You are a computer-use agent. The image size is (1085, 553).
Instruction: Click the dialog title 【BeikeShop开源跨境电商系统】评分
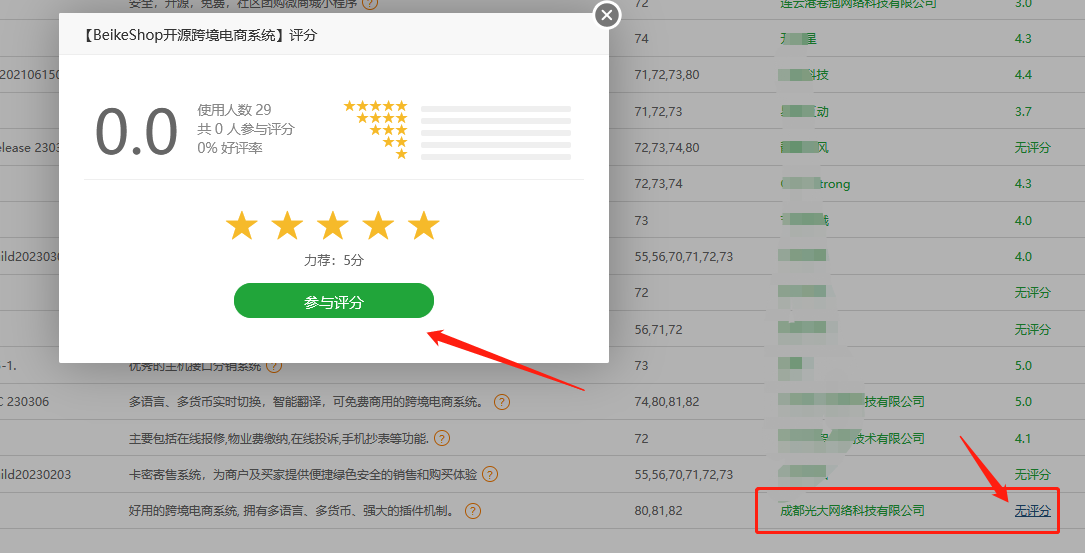coord(199,35)
